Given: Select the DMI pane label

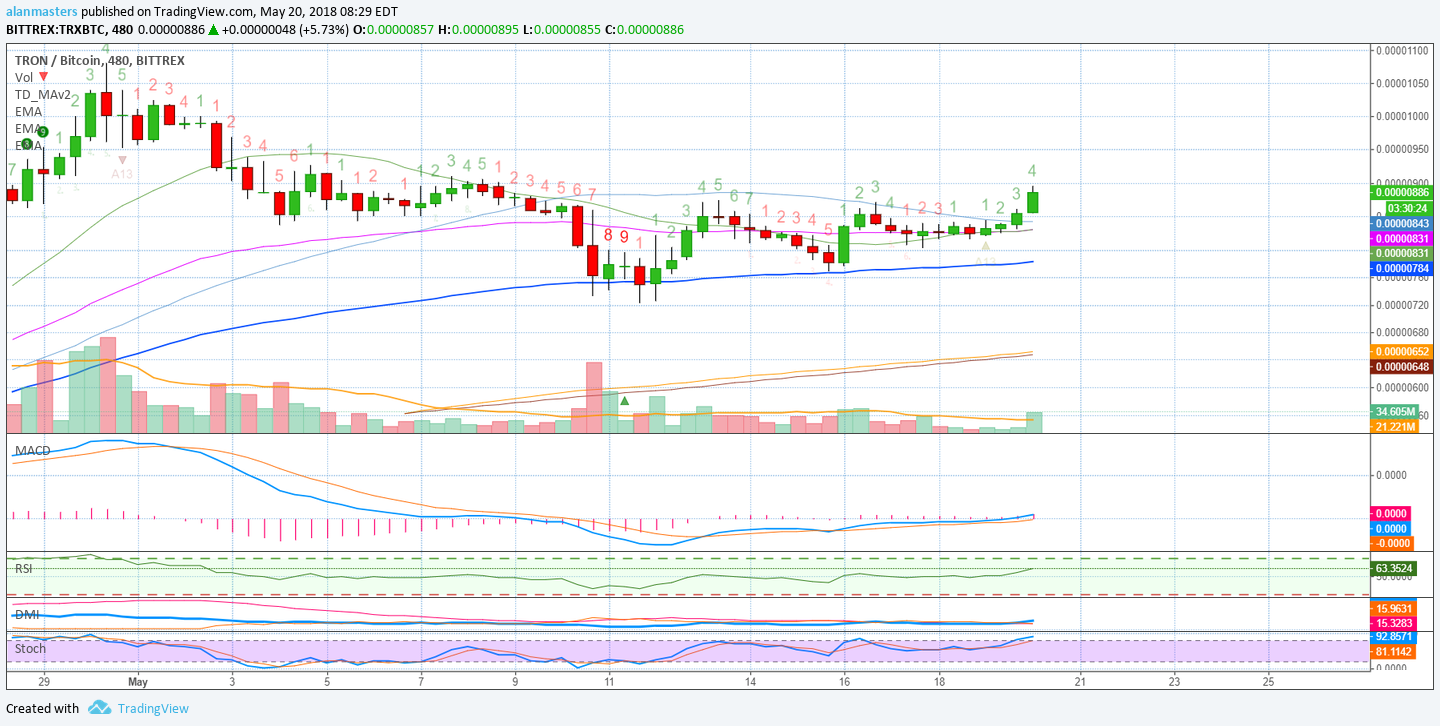Looking at the screenshot, I should tap(25, 614).
